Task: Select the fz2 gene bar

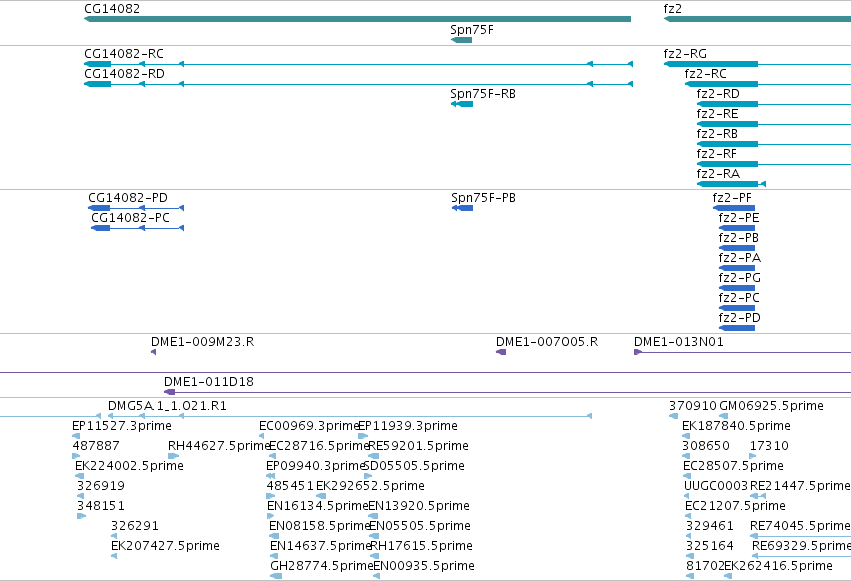Action: [x=757, y=19]
